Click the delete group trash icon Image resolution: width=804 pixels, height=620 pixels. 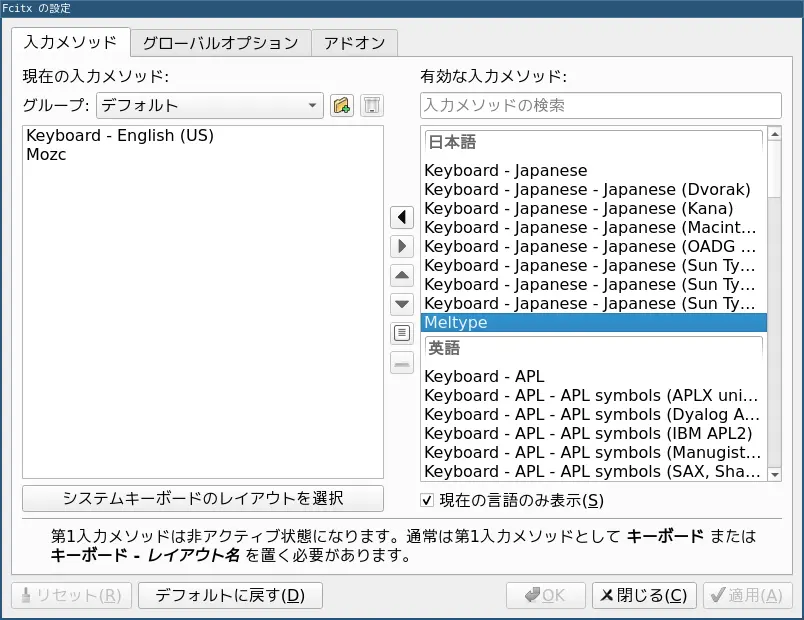click(x=372, y=106)
